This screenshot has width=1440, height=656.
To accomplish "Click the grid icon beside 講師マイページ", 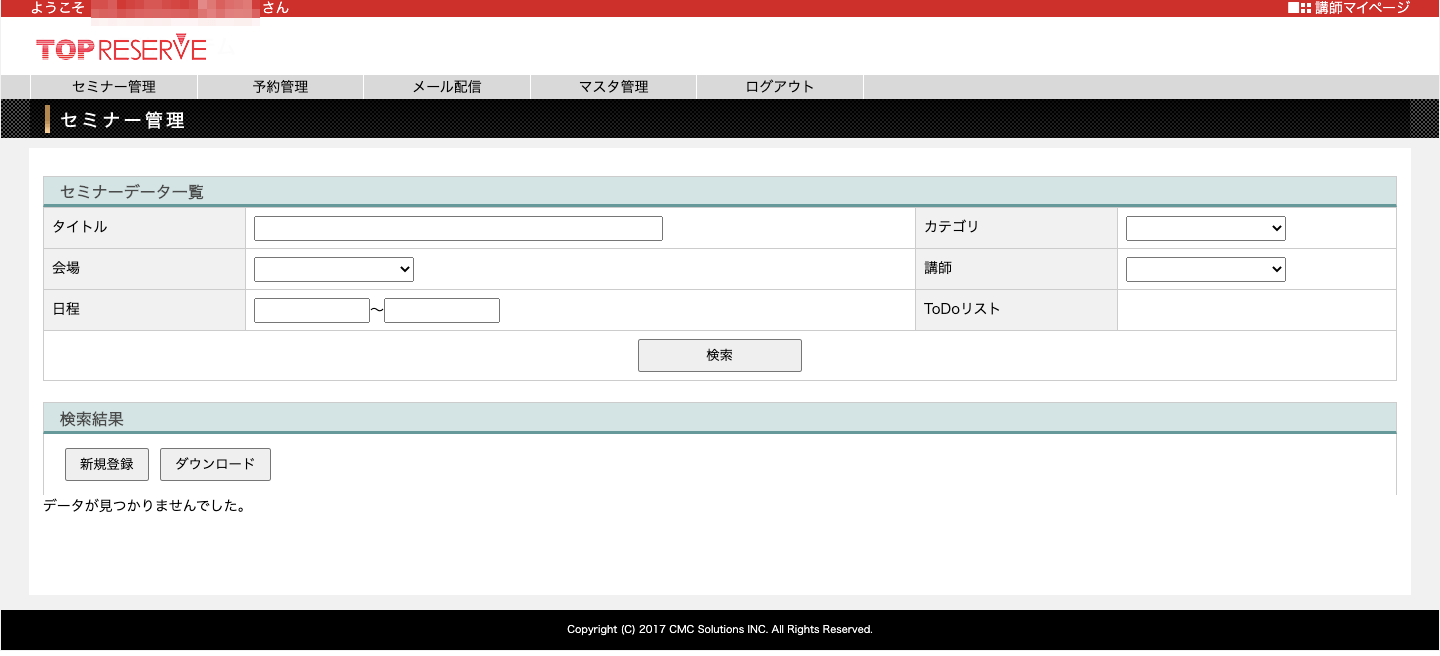I will (1298, 8).
